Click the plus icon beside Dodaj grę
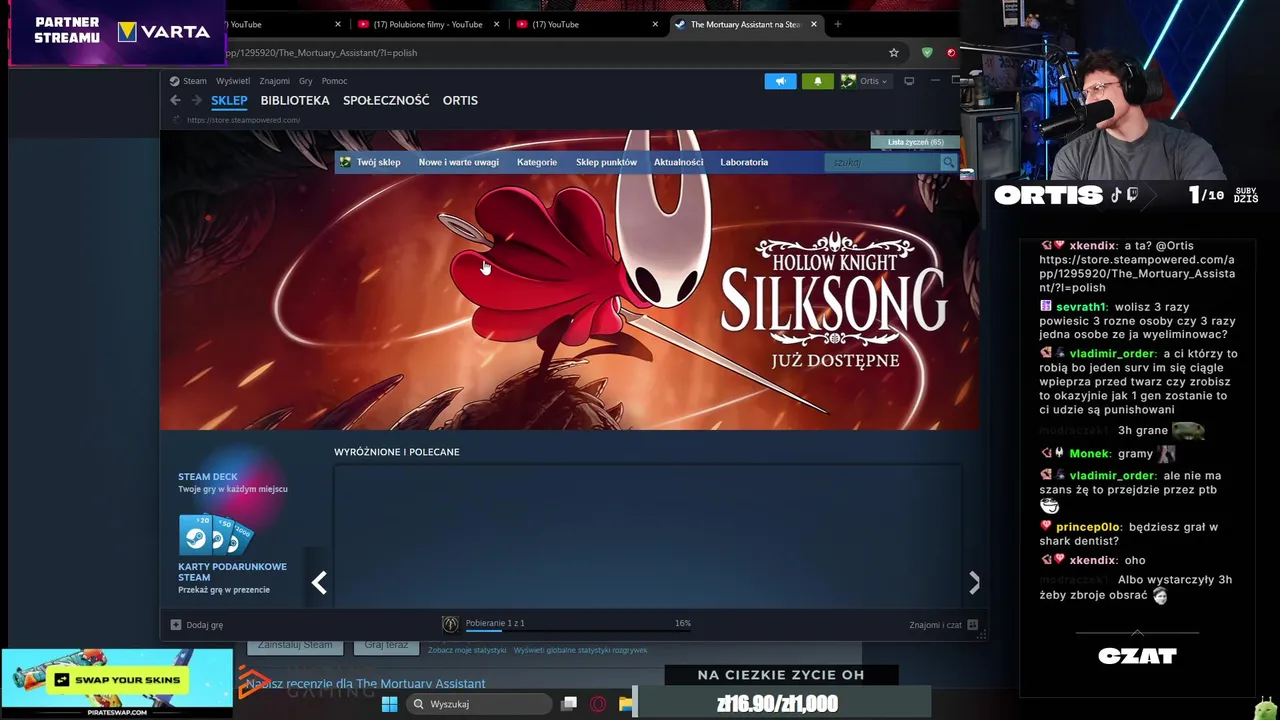Image resolution: width=1280 pixels, height=720 pixels. (176, 625)
